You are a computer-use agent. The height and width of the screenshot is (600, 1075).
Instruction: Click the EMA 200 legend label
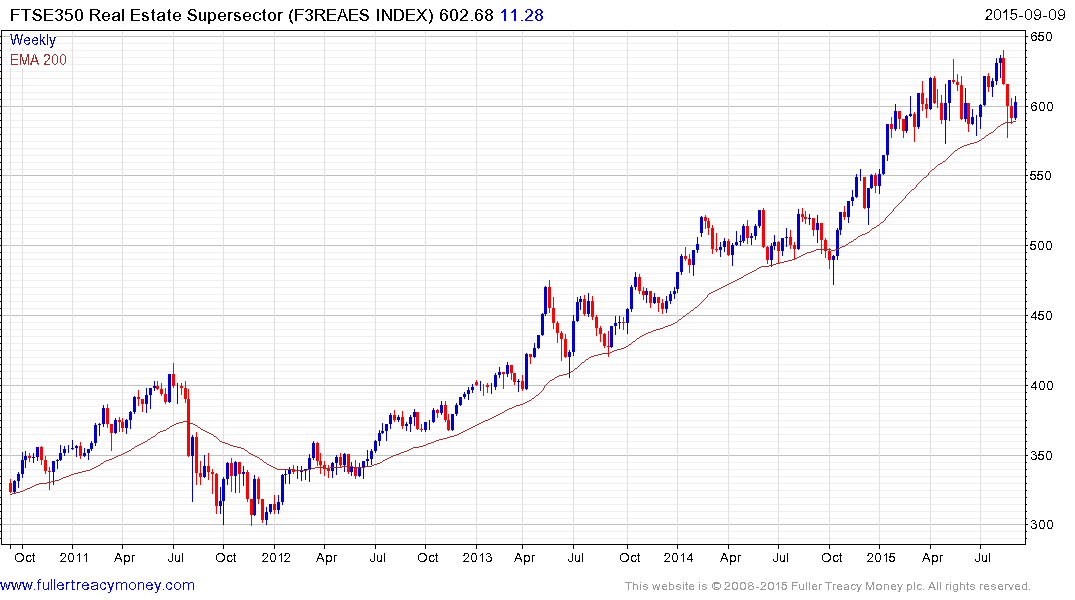pos(38,60)
